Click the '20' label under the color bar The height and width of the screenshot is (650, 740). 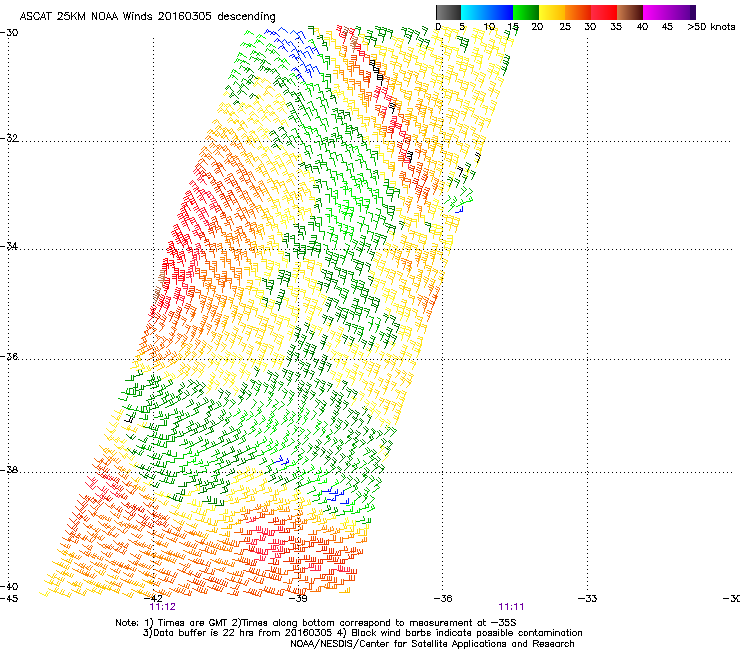pyautogui.click(x=537, y=27)
